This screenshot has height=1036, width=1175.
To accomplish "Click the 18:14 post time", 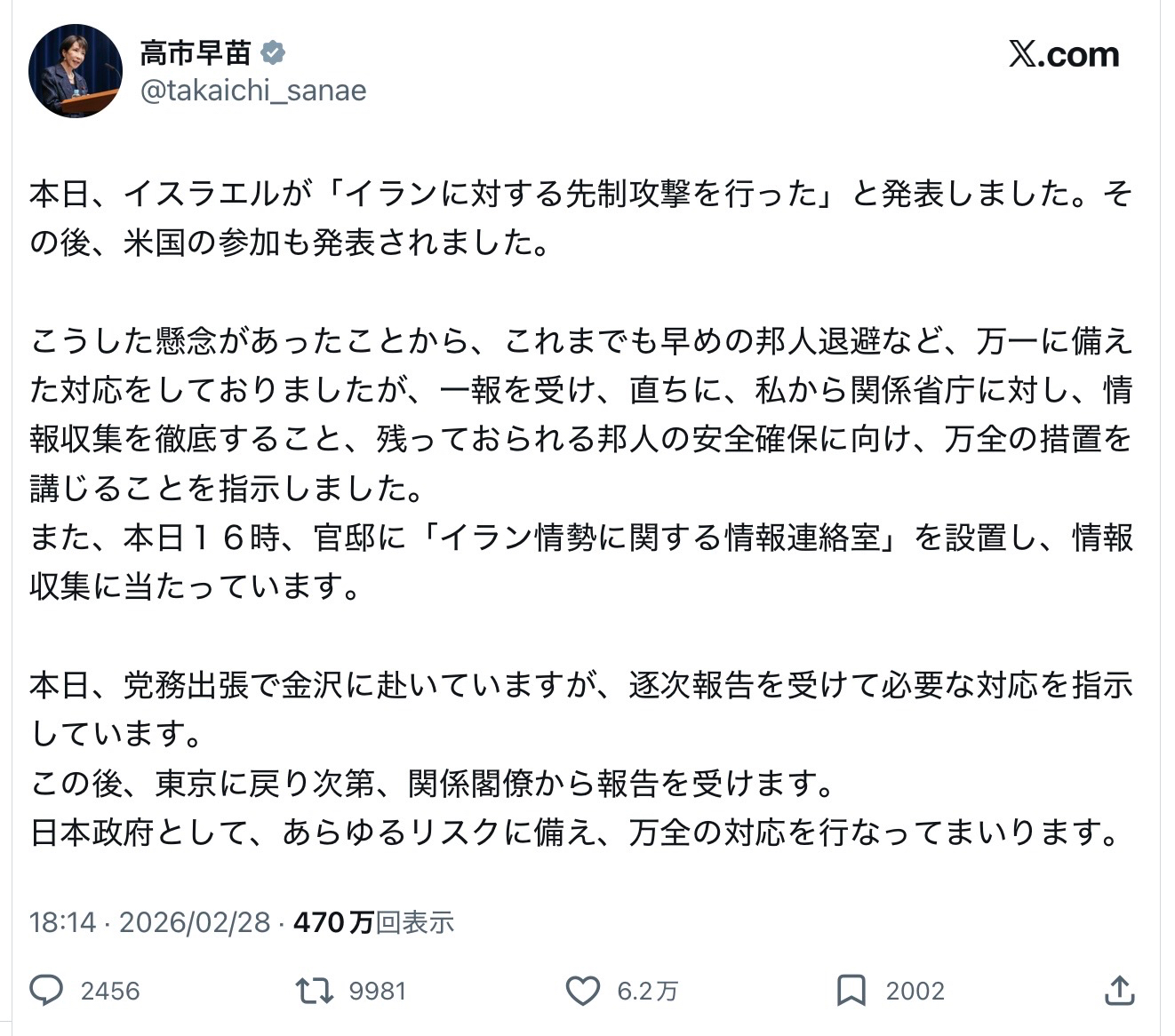I will [62, 922].
